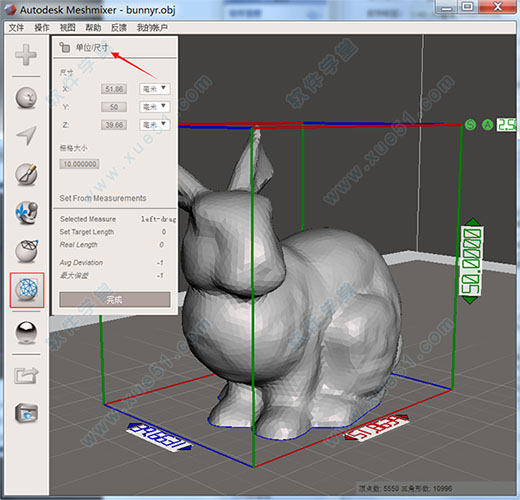
Task: Click the Z size field 39.66
Action: [x=114, y=125]
